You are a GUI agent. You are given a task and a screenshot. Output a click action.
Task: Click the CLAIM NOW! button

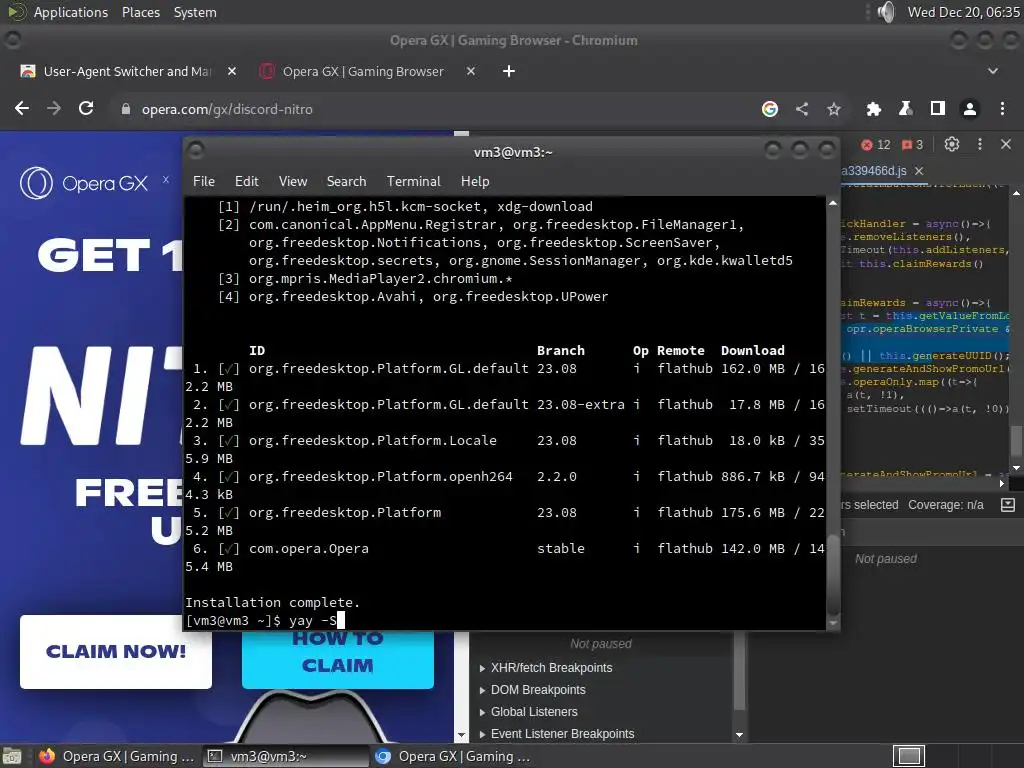coord(116,652)
